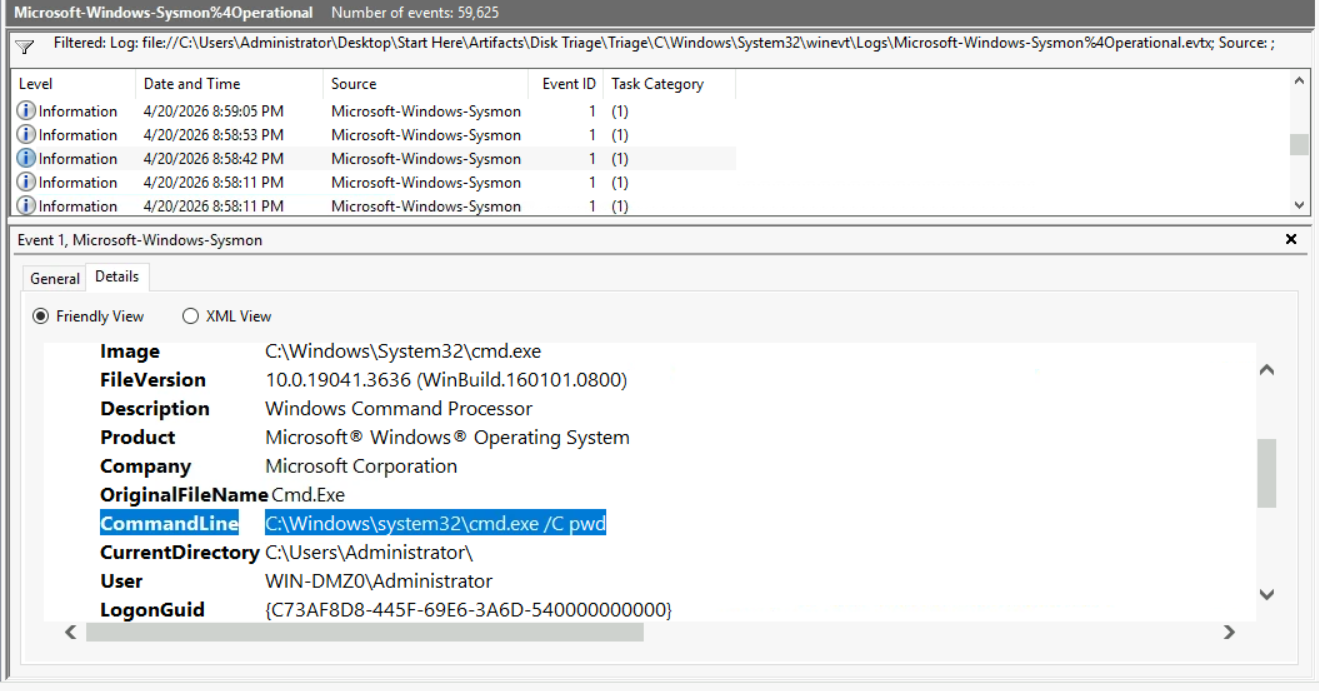Click details horizontal scroll left arrow
This screenshot has width=1319, height=691.
pos(70,632)
